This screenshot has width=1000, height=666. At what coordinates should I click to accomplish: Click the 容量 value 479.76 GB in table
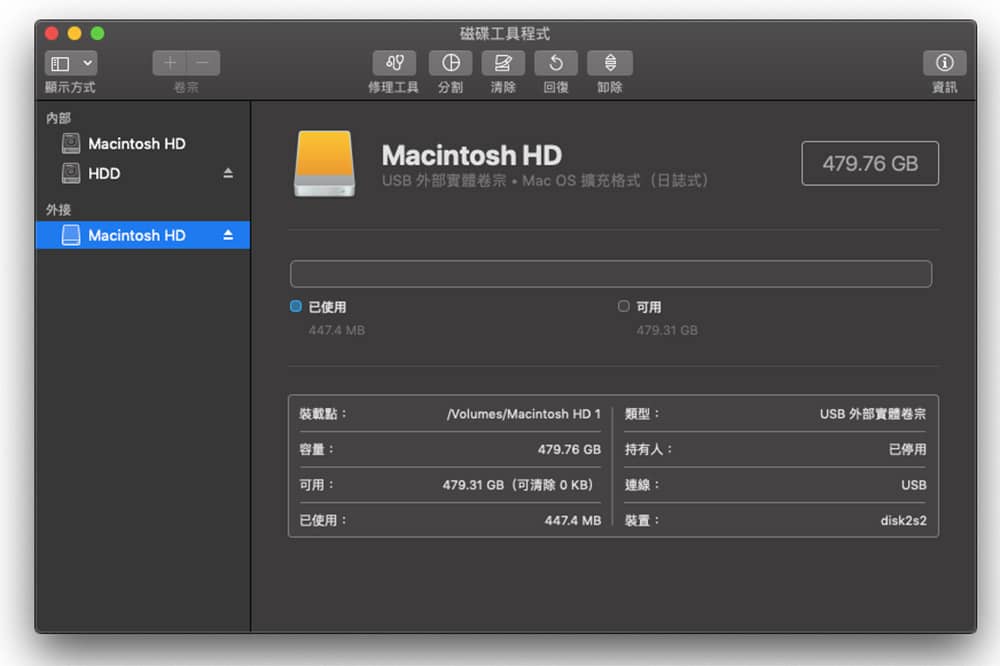pyautogui.click(x=569, y=450)
